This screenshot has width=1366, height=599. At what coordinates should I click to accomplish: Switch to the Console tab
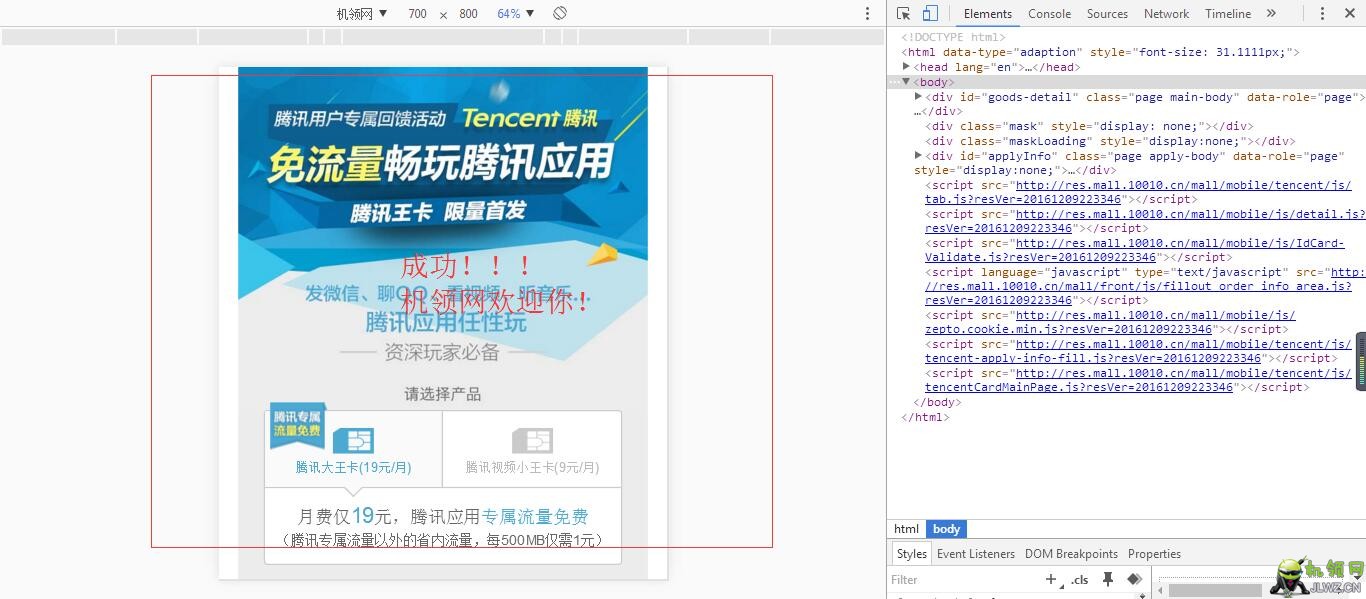click(1050, 14)
